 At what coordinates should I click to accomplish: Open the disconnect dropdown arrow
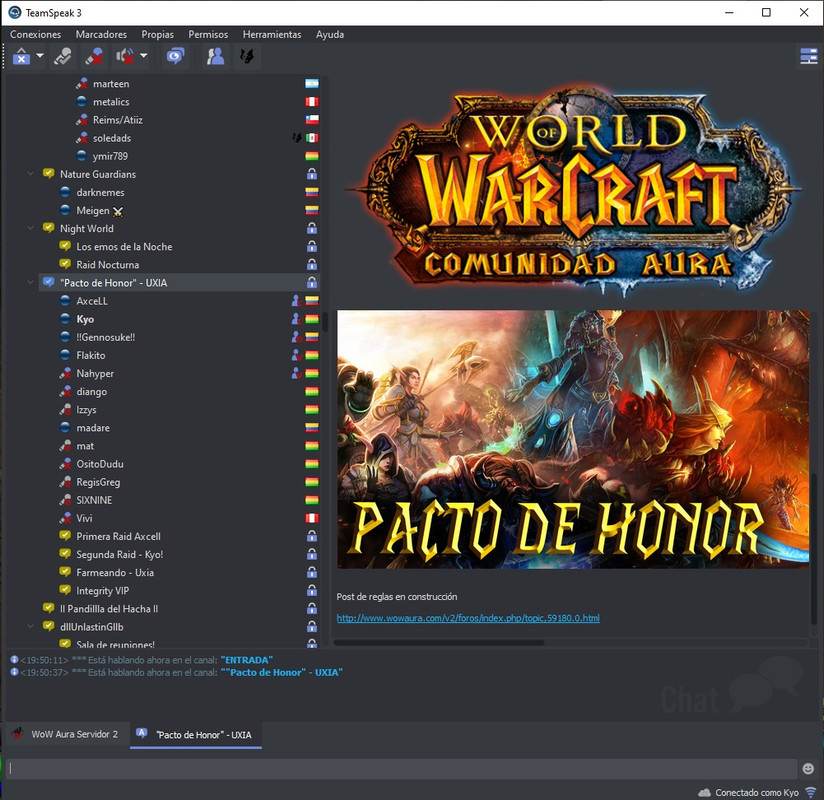click(39, 55)
